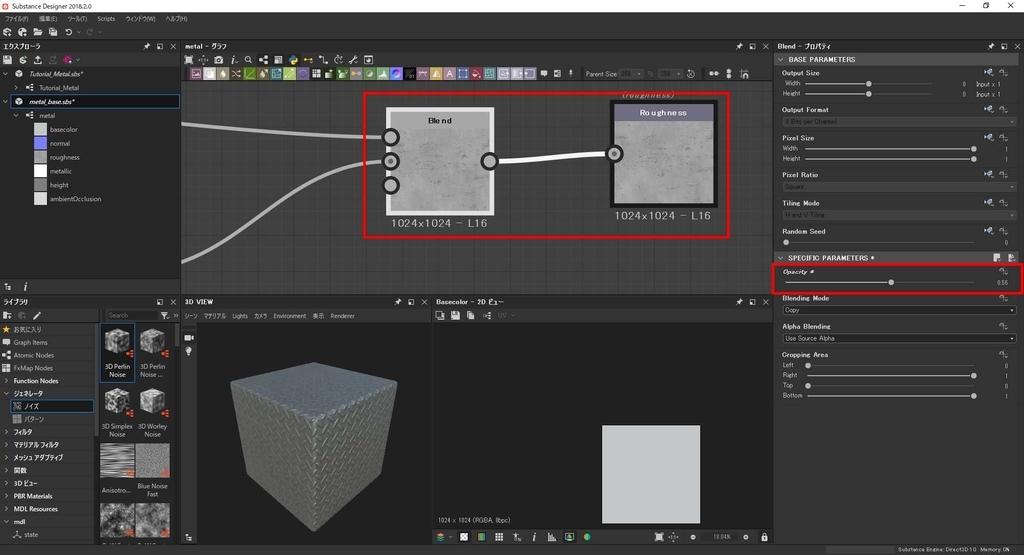Open the Alpha Blending dropdown
This screenshot has height=555, width=1024.
898,338
